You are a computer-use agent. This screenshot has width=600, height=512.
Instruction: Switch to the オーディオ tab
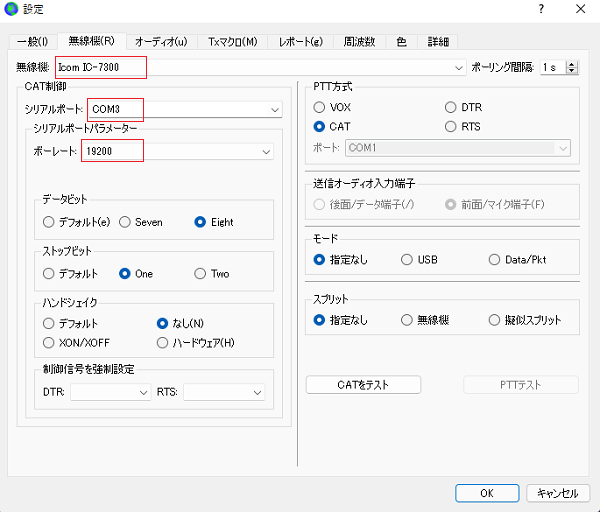point(161,41)
